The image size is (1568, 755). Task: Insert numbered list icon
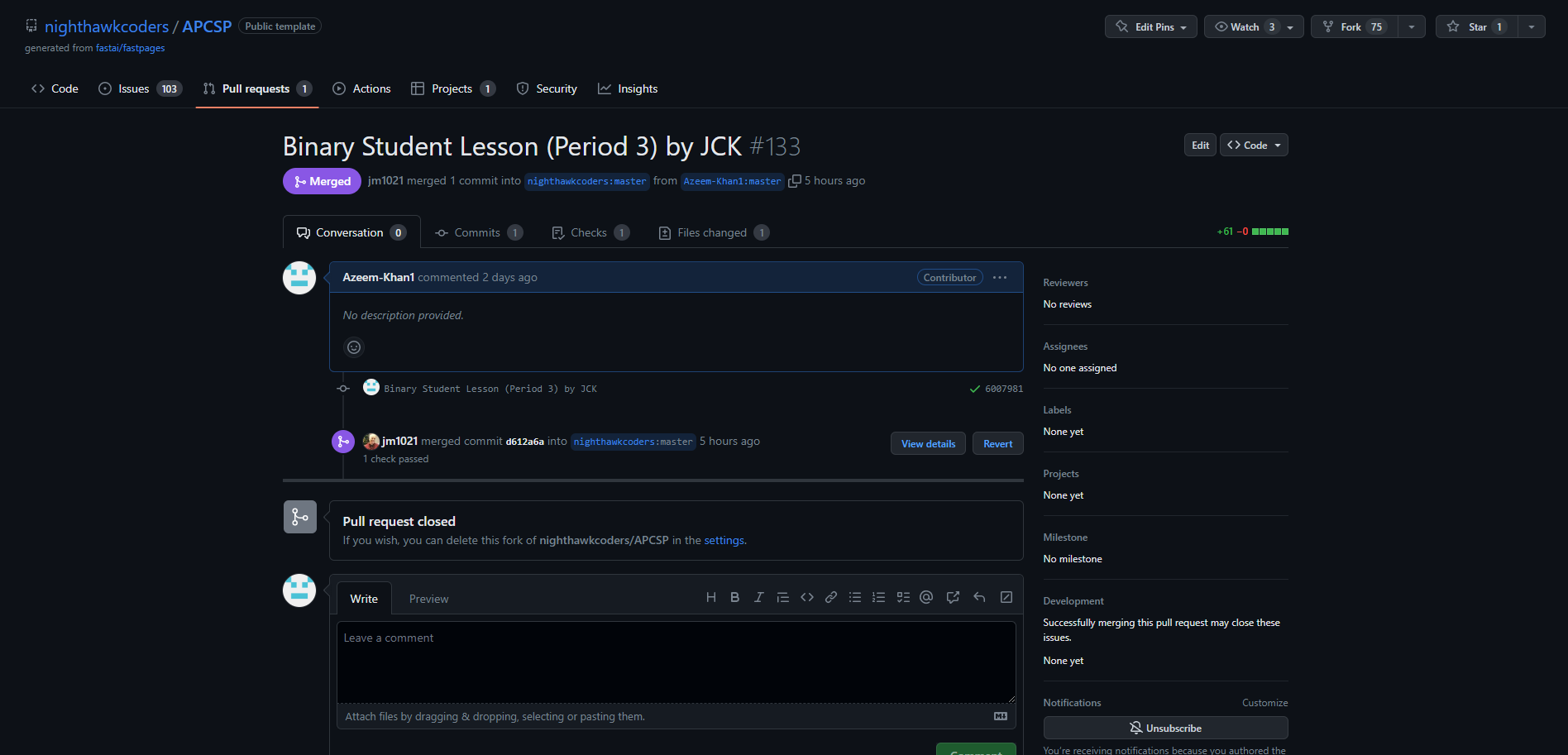coord(878,597)
